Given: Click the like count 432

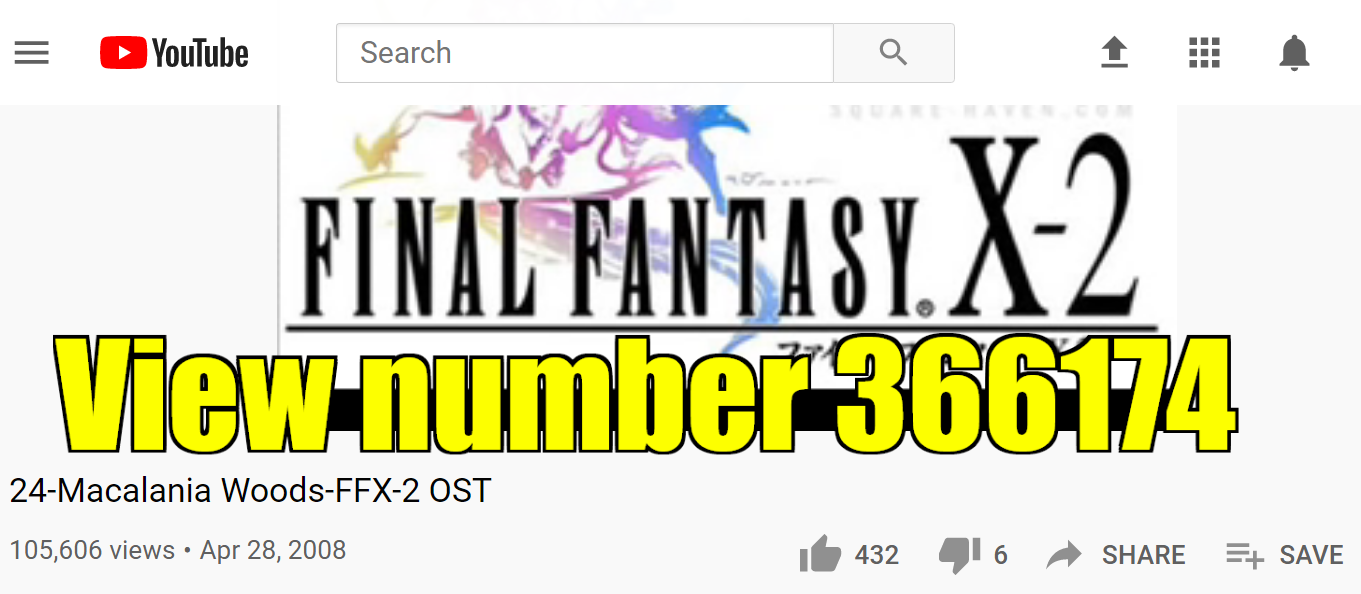Looking at the screenshot, I should click(x=877, y=555).
